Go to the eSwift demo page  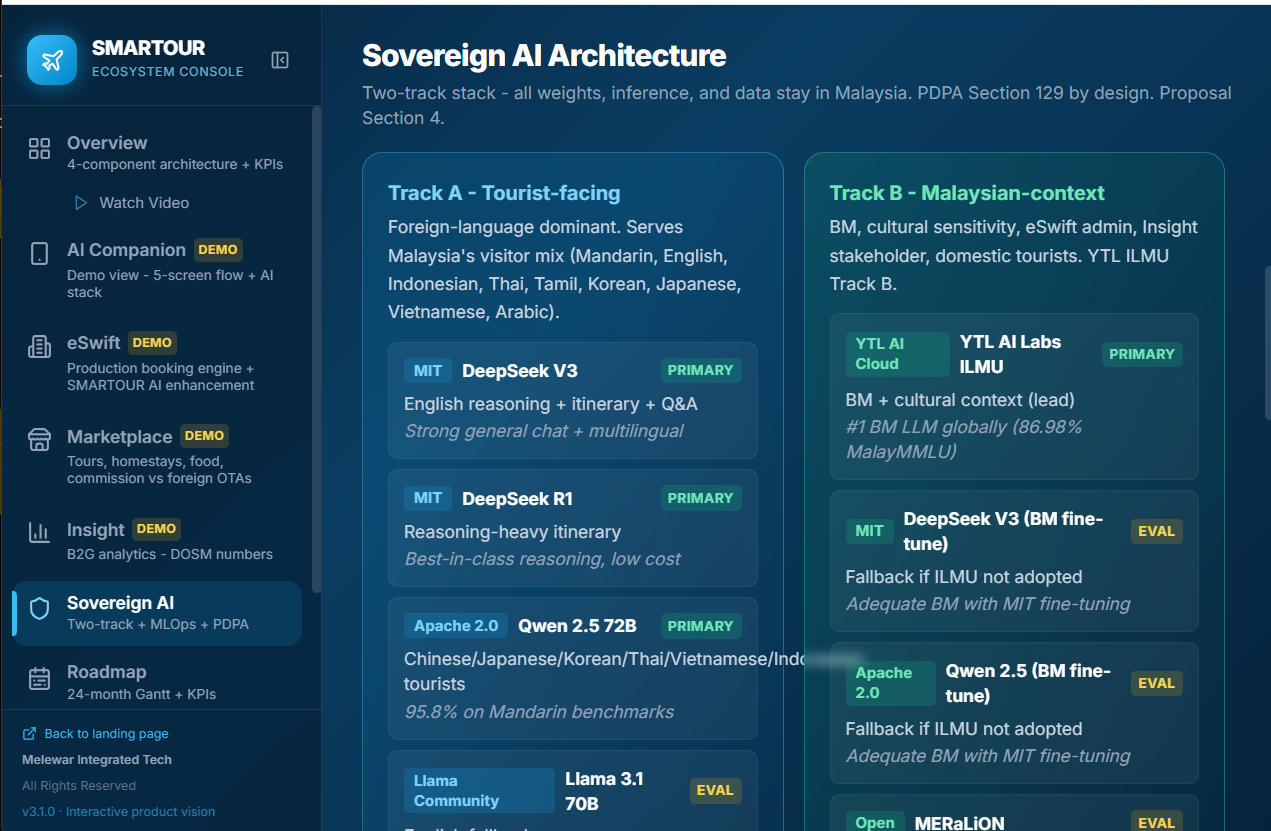[157, 362]
